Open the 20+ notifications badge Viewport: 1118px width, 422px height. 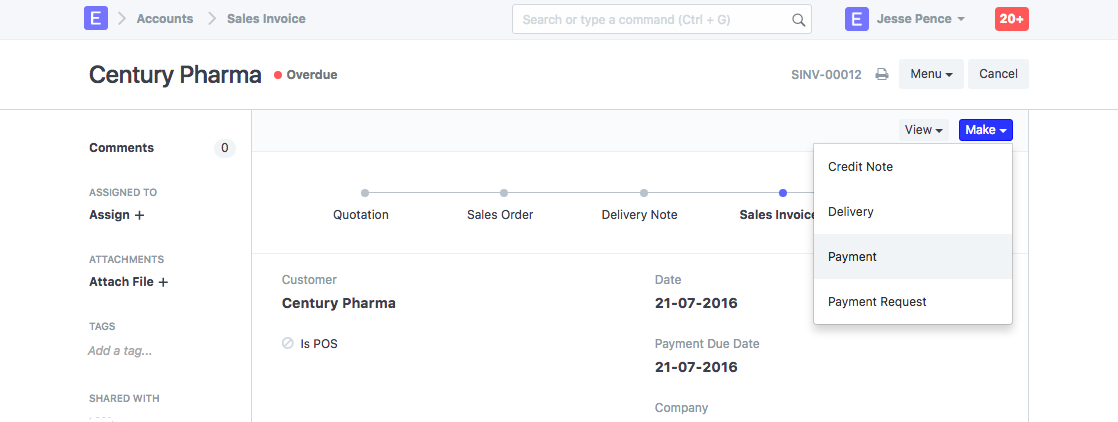(x=1011, y=19)
